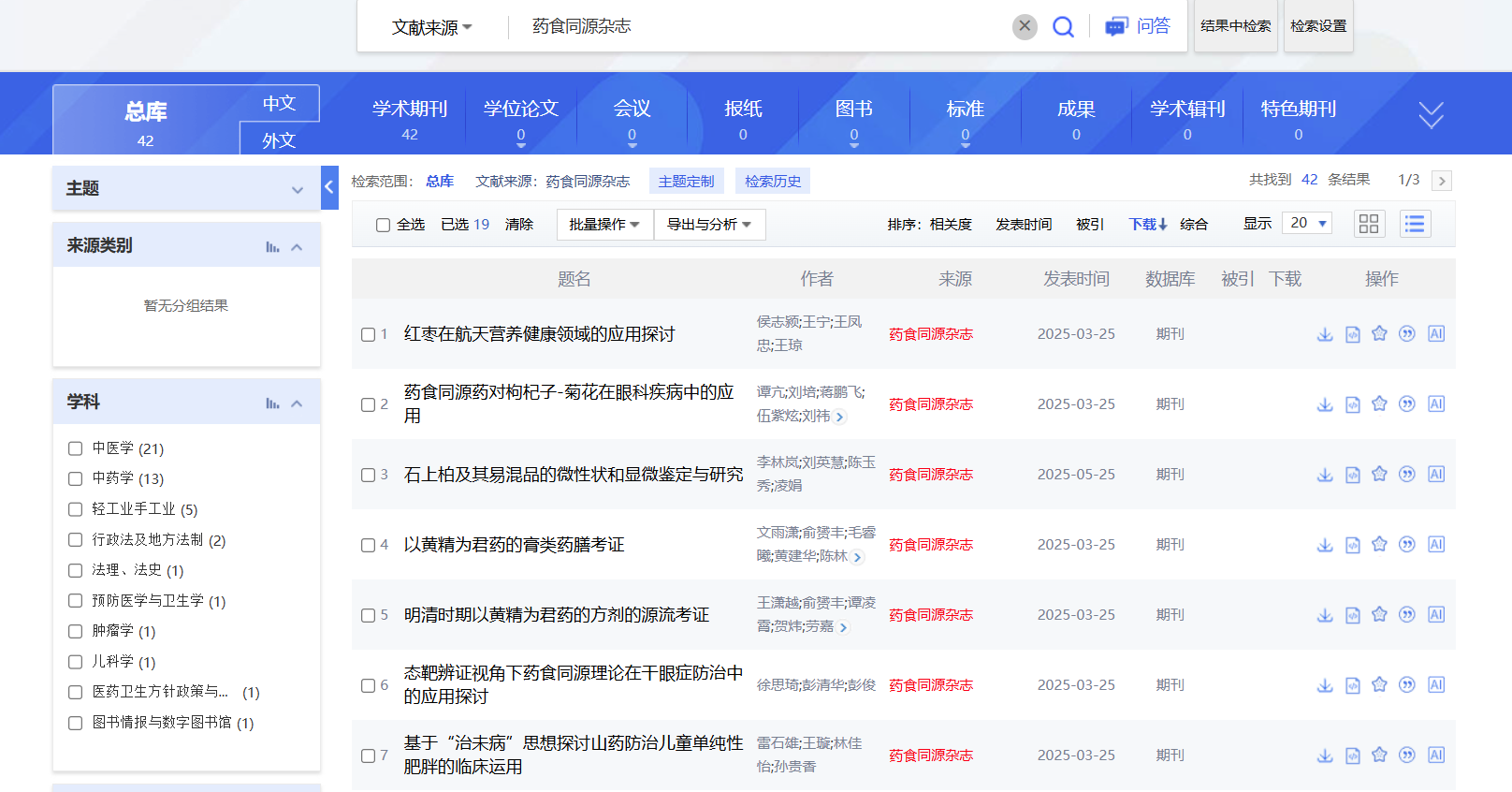Viewport: 1512px width, 792px height.
Task: Click the 结果中检索 button
Action: tap(1235, 26)
